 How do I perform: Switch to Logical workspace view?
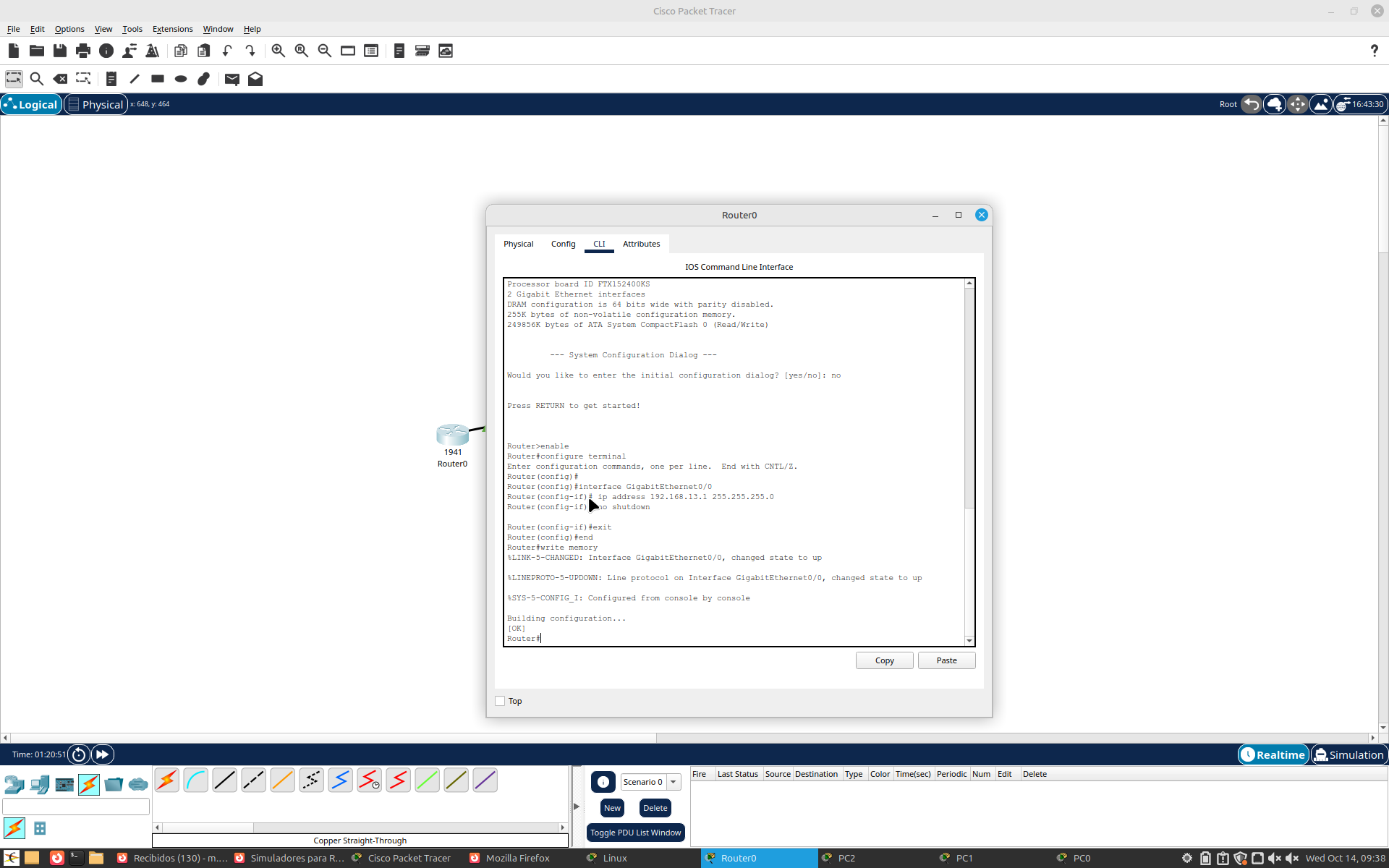[31, 104]
